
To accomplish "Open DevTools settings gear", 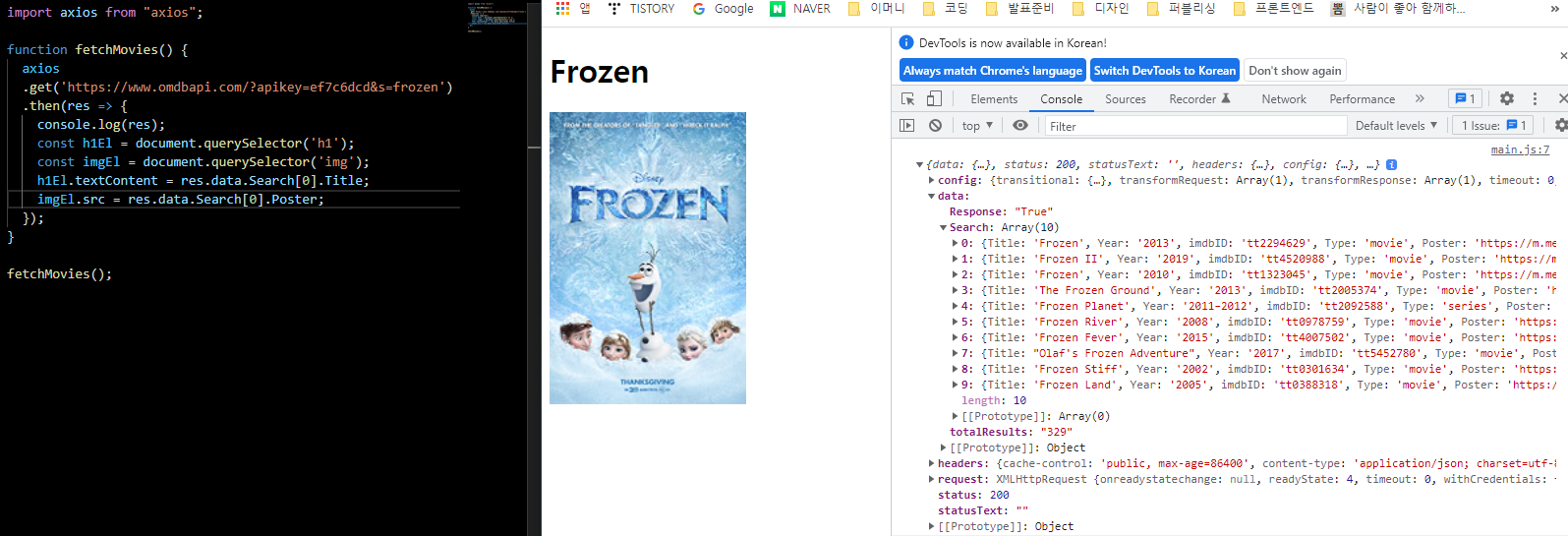I will 1507,98.
